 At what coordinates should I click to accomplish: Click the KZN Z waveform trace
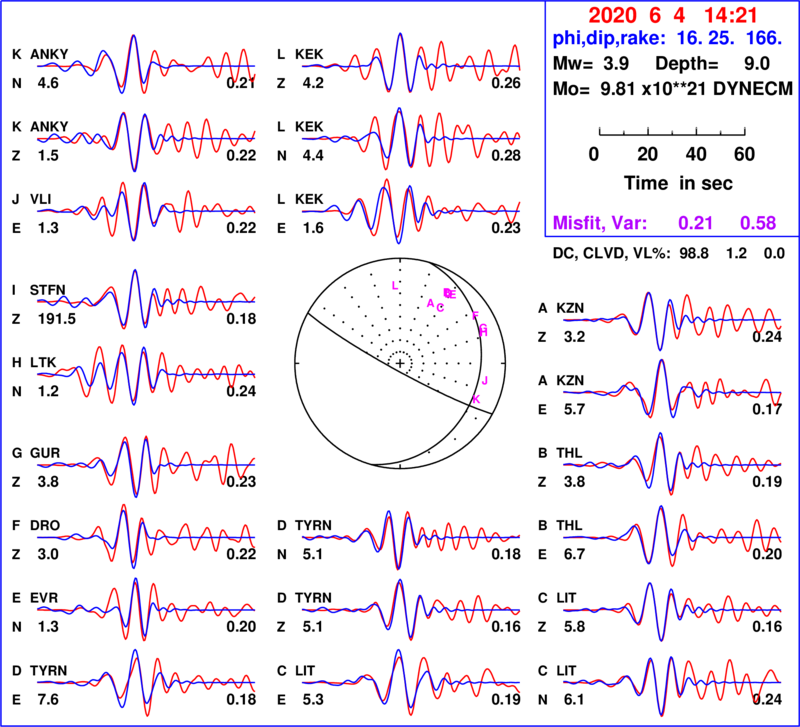click(x=672, y=321)
